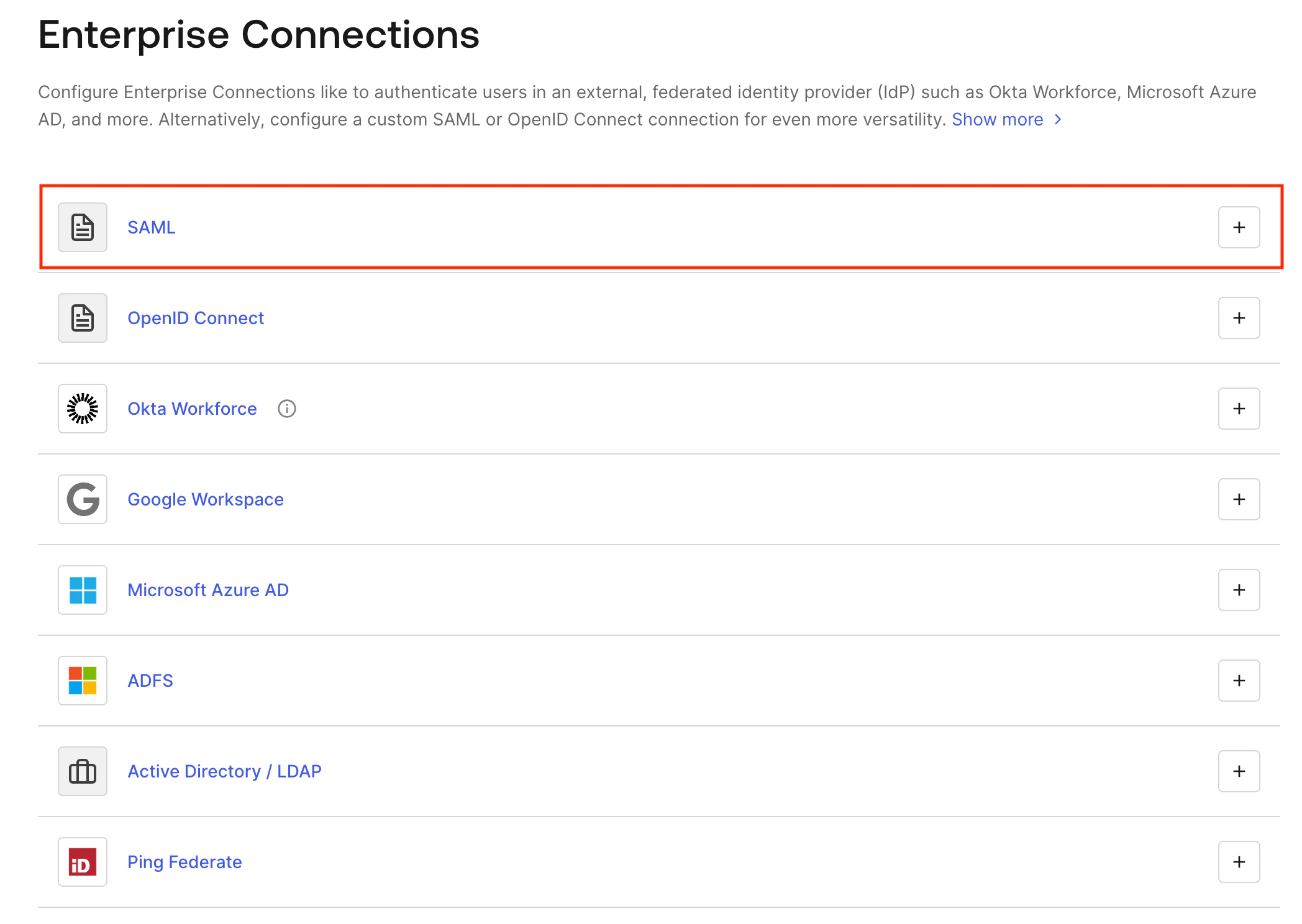The height and width of the screenshot is (924, 1302).
Task: Add a Microsoft Azure AD connection
Action: (x=1239, y=590)
